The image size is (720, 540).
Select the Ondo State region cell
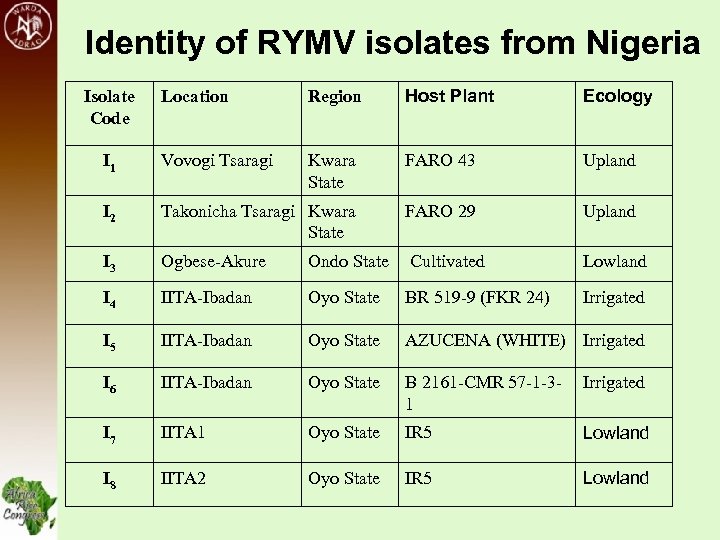pyautogui.click(x=348, y=261)
